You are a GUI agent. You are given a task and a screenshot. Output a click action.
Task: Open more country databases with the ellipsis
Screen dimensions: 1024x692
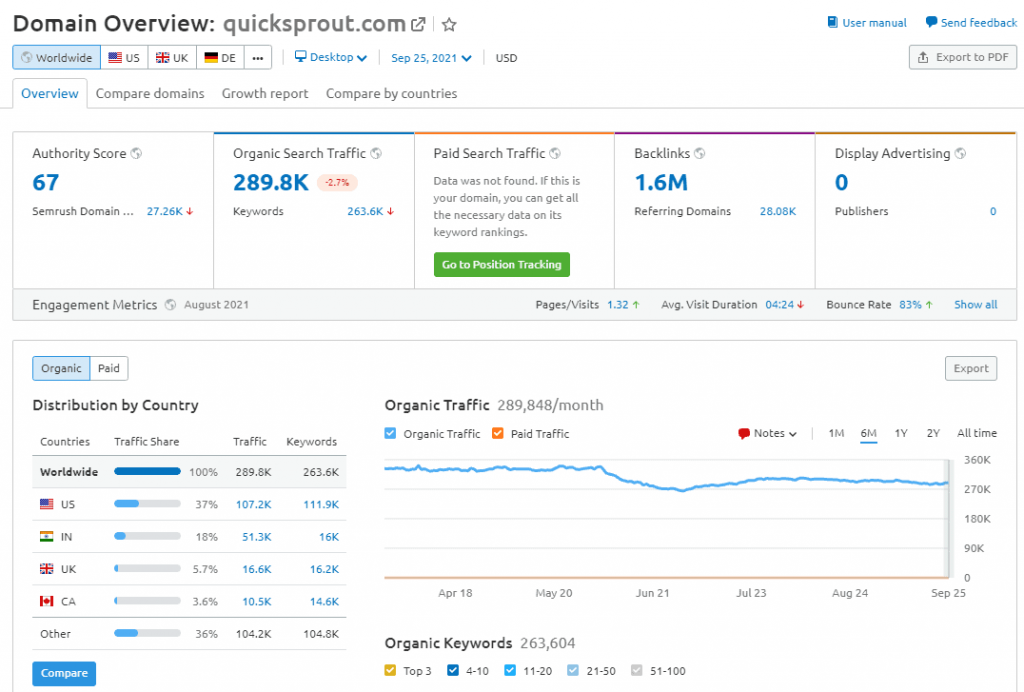click(x=258, y=57)
